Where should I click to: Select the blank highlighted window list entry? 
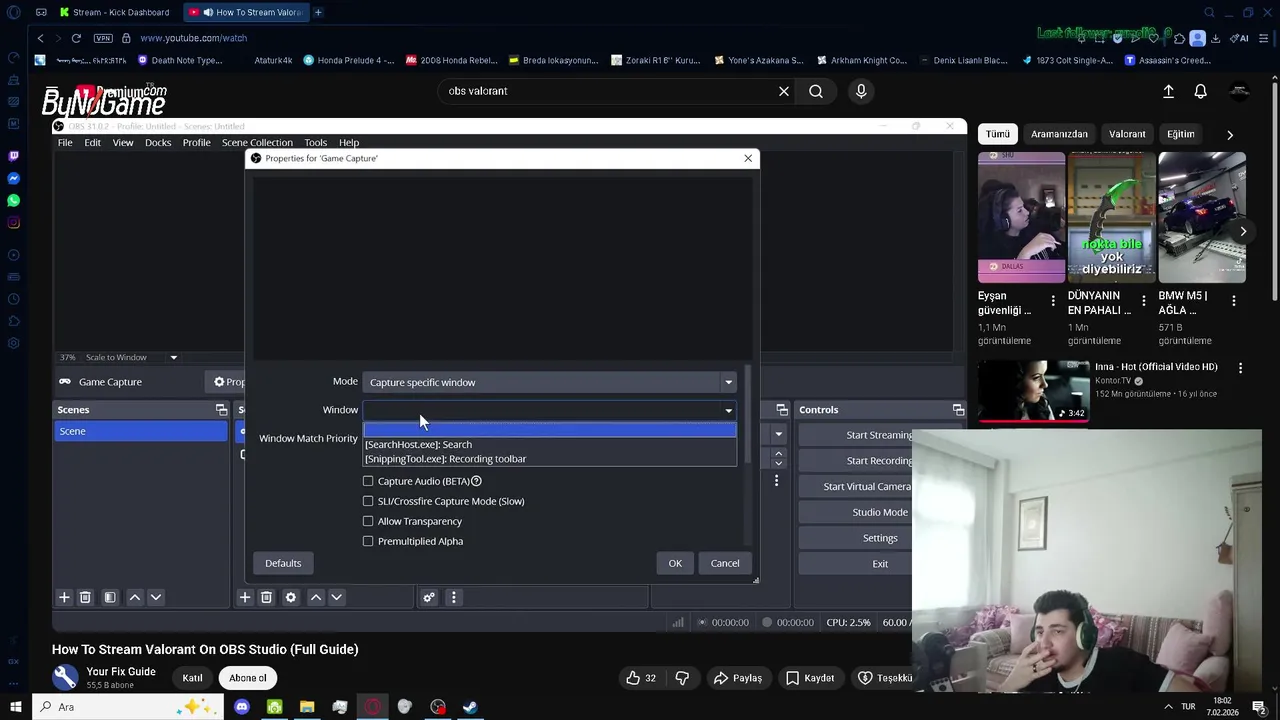pos(550,430)
